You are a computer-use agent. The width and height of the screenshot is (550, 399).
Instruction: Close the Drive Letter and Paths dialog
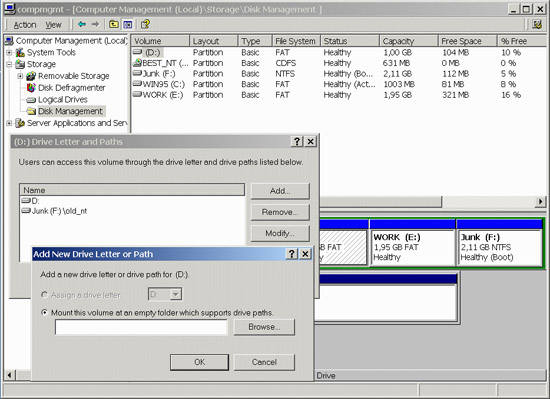[x=310, y=142]
